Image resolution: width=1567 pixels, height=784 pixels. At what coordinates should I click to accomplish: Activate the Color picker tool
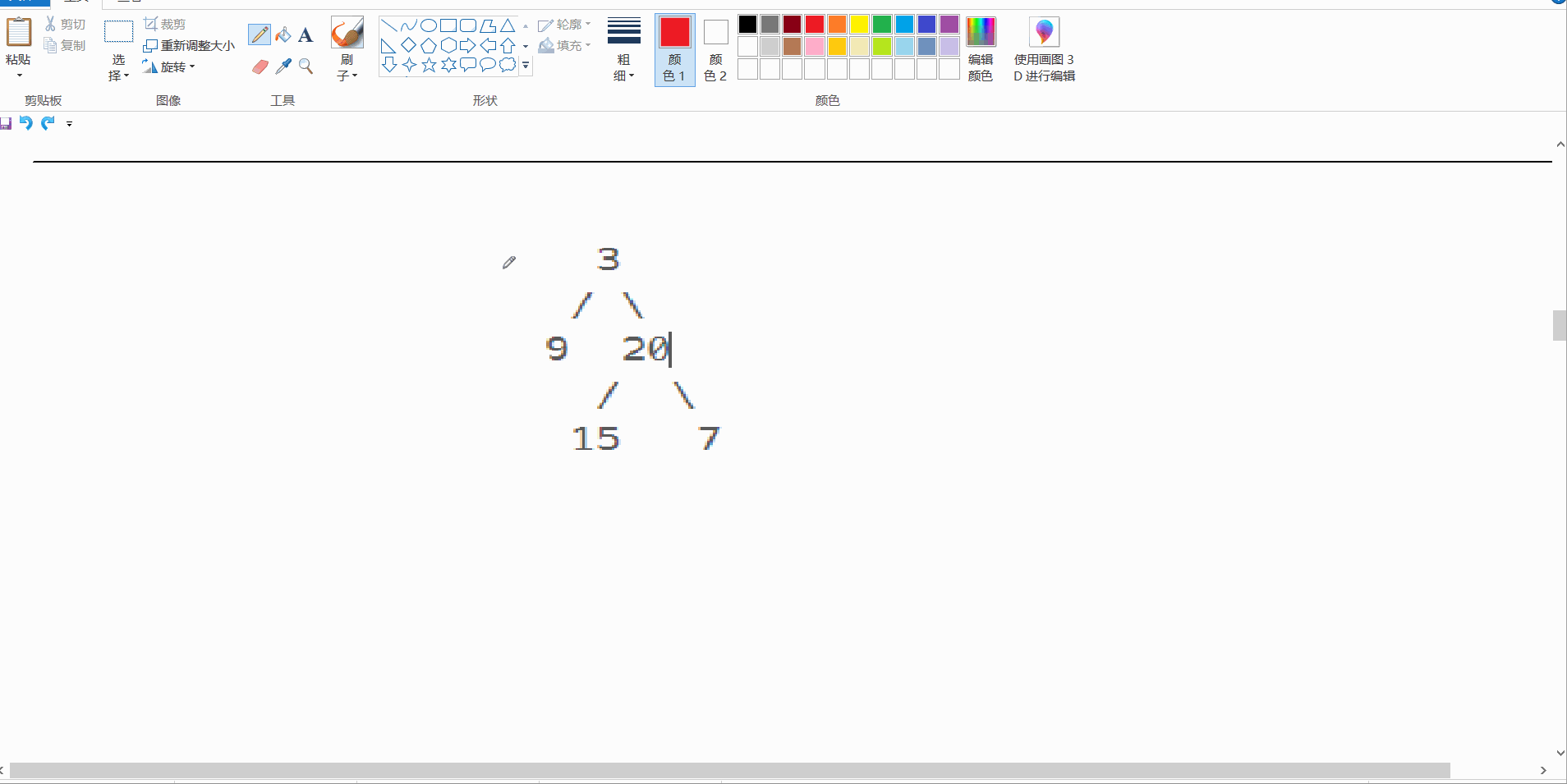(282, 66)
